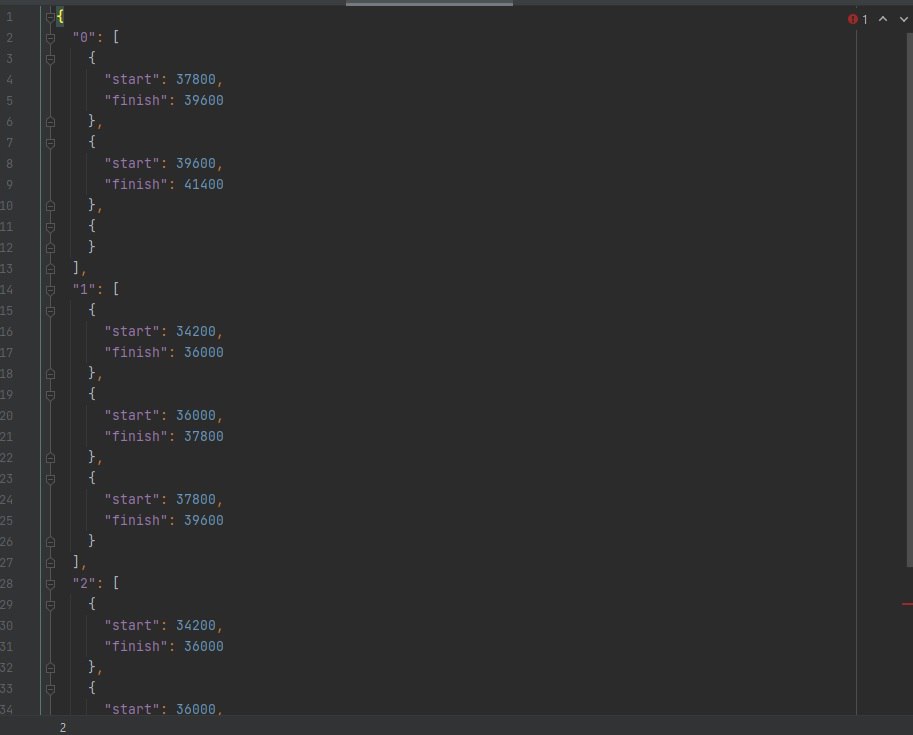The image size is (913, 735).
Task: Click the value 39600 on line 8
Action: tap(196, 163)
